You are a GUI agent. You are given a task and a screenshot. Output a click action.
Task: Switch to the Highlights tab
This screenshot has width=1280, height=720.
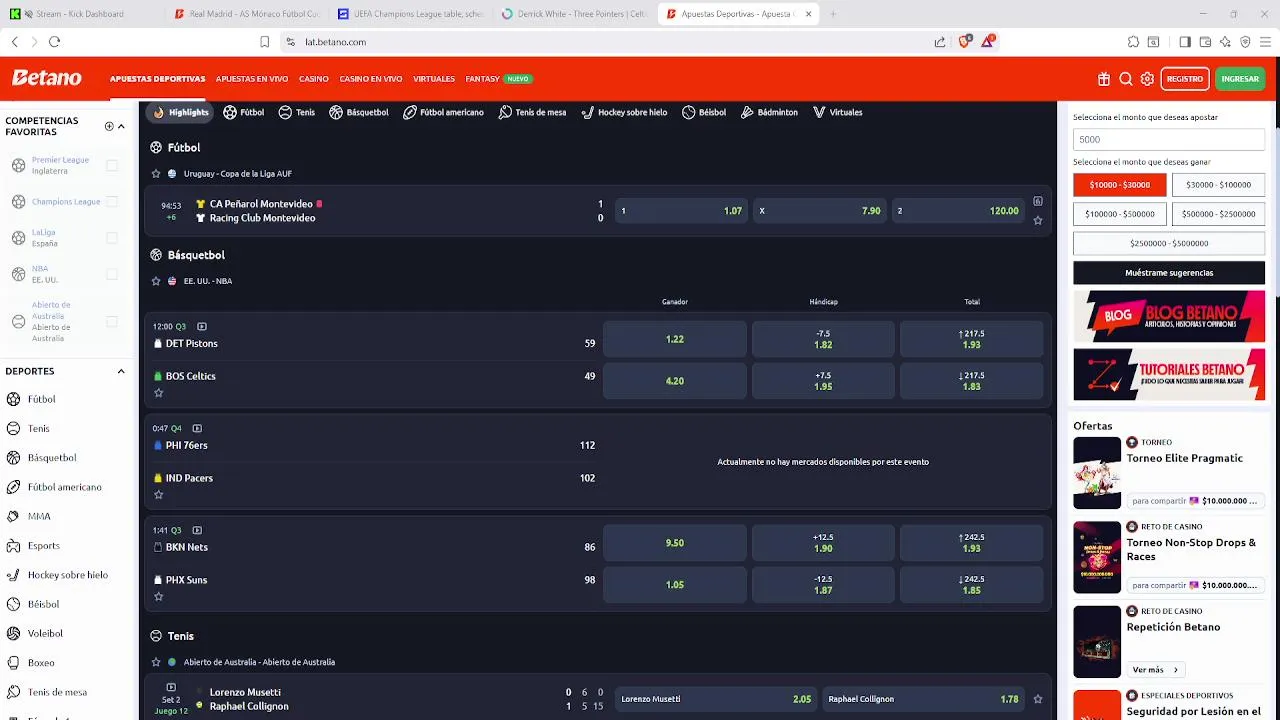click(x=181, y=112)
